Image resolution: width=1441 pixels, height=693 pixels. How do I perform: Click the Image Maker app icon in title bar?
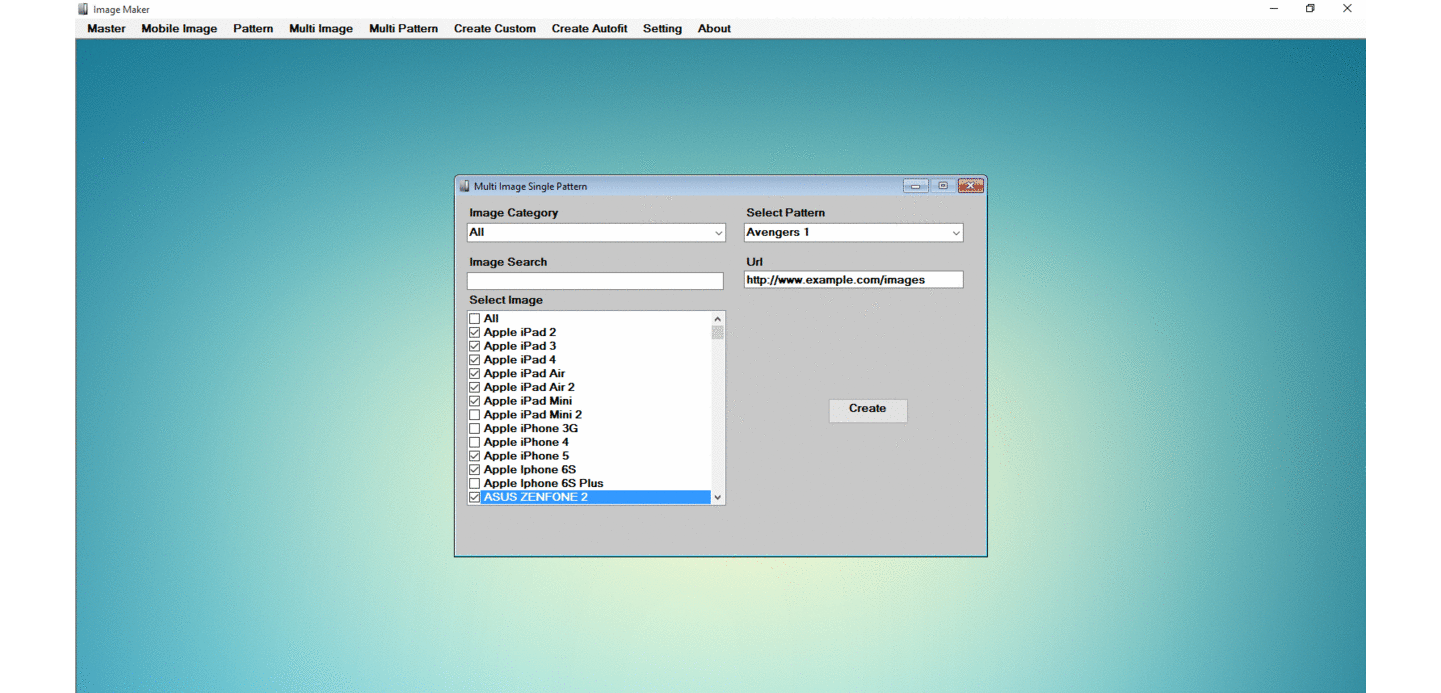coord(83,9)
